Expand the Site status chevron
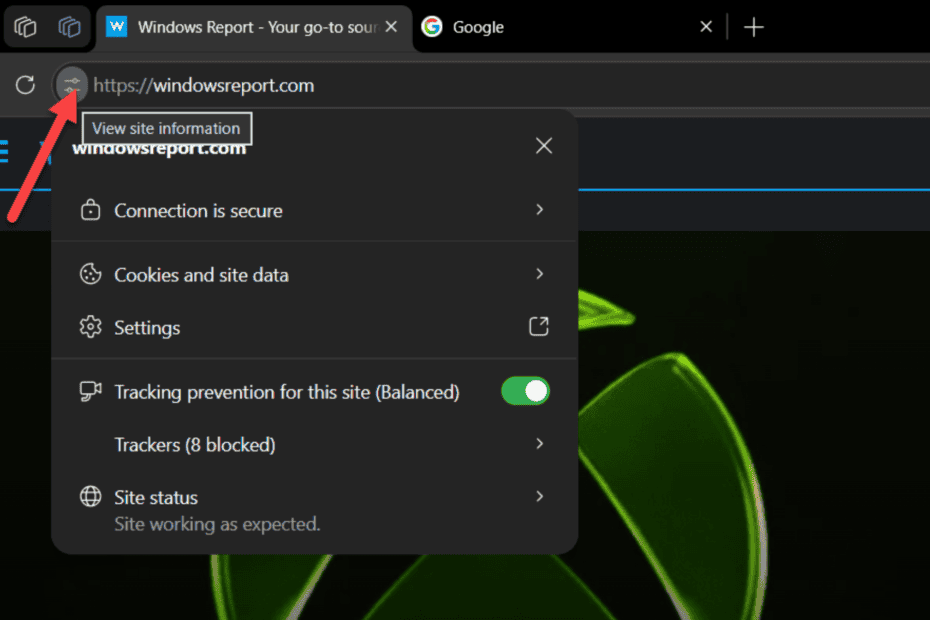This screenshot has width=930, height=620. pos(539,496)
